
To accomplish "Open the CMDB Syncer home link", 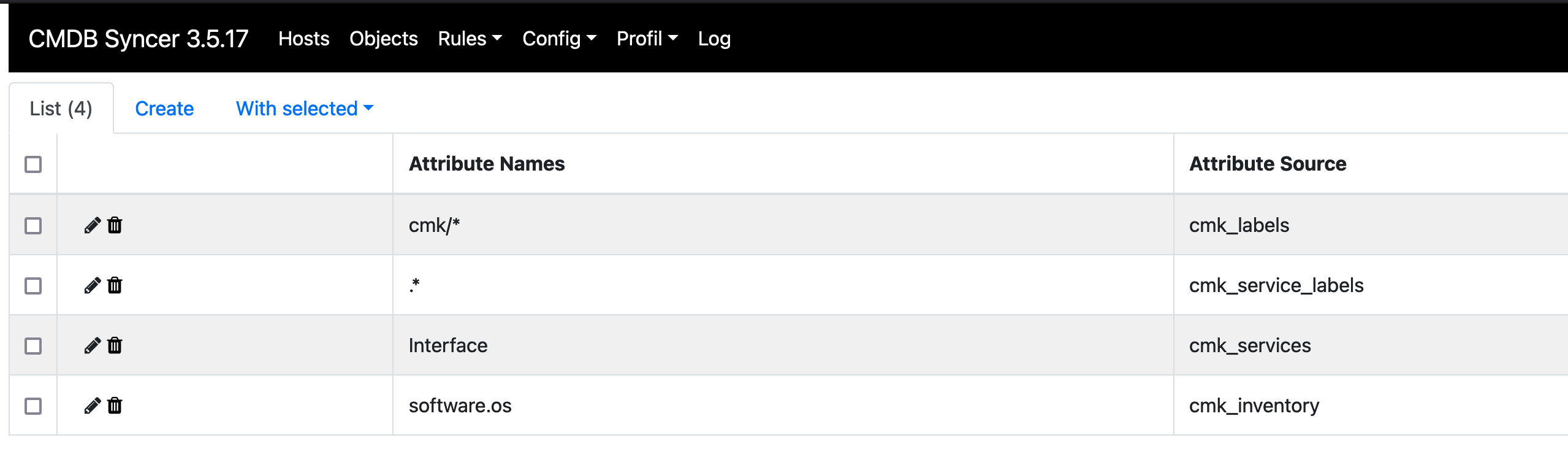I will click(139, 39).
